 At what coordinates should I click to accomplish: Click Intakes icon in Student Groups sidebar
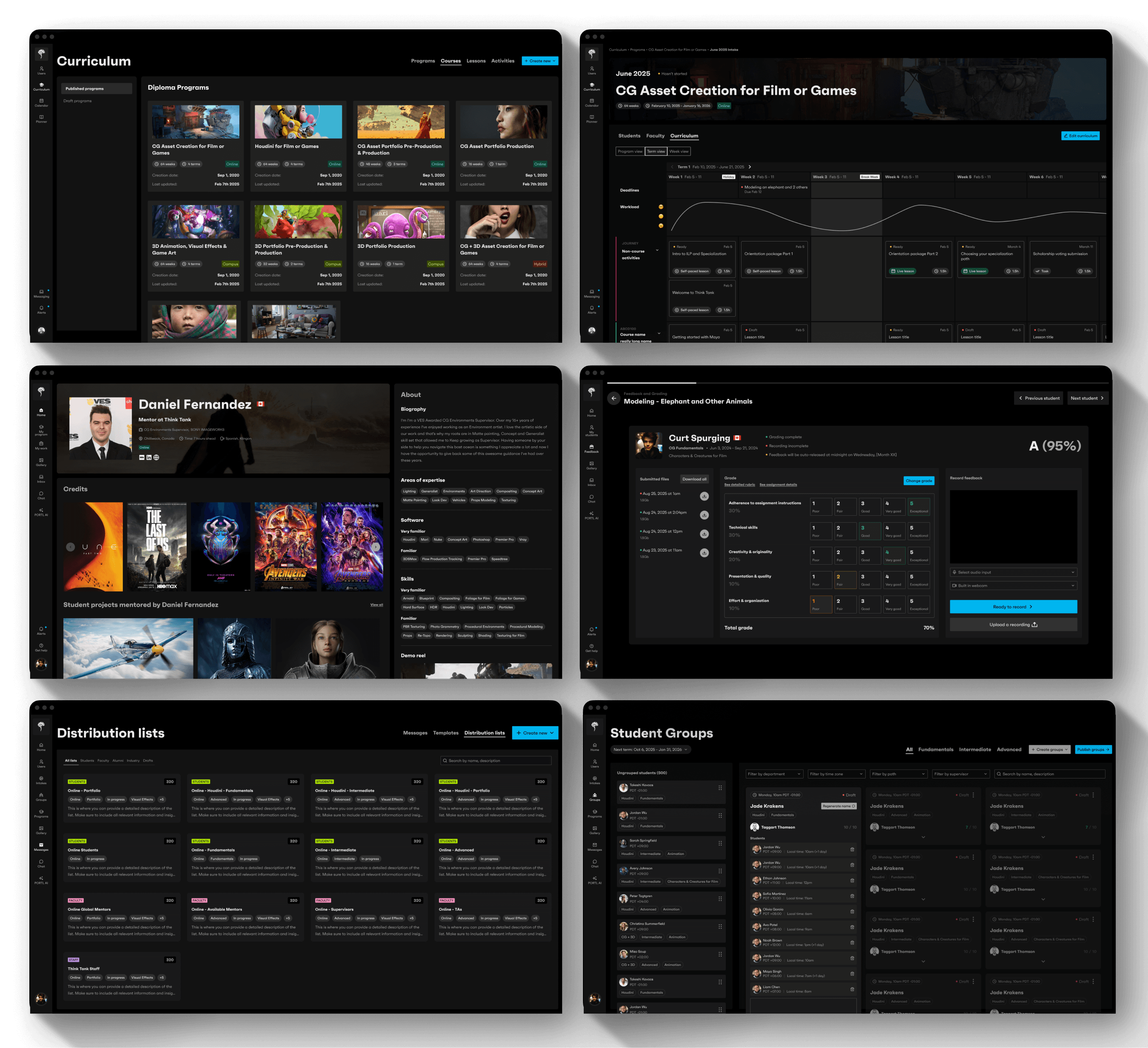pos(594,780)
